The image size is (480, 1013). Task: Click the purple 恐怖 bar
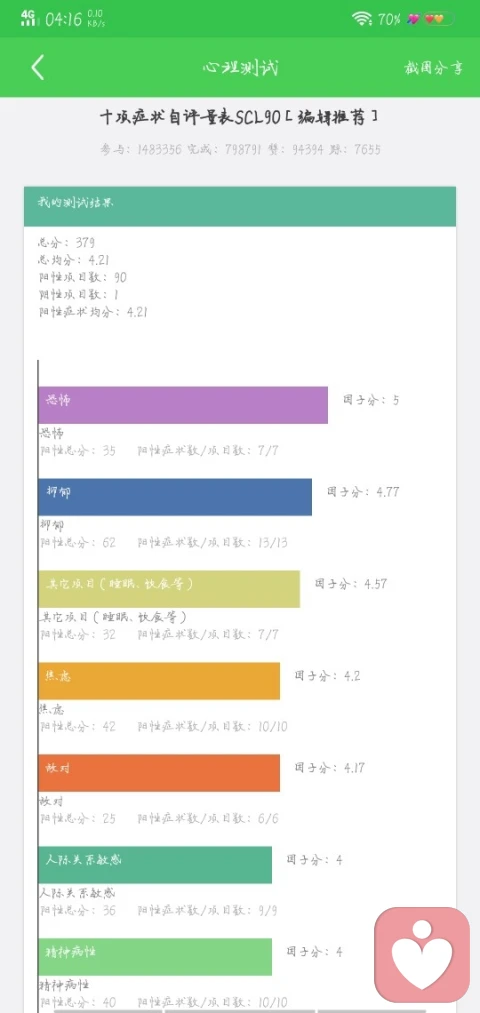(x=183, y=405)
